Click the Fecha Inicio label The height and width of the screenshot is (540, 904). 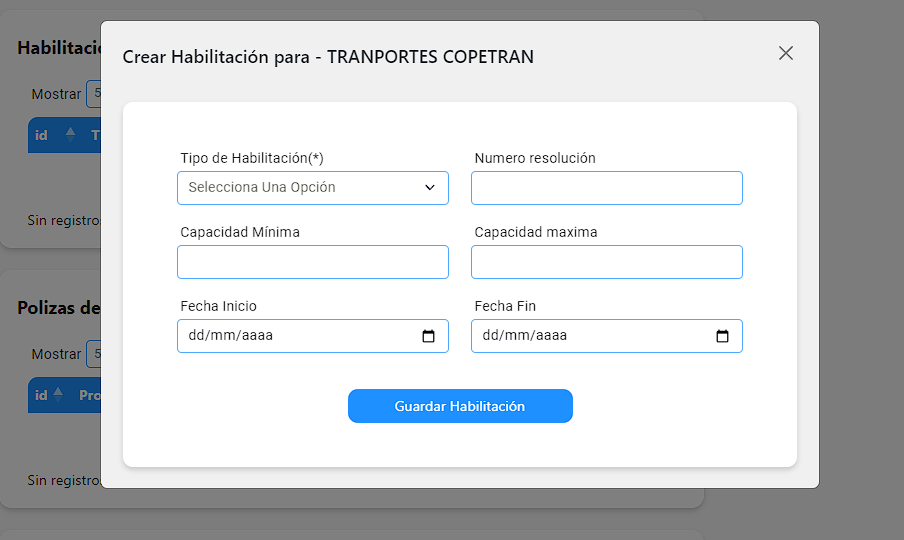(x=219, y=306)
